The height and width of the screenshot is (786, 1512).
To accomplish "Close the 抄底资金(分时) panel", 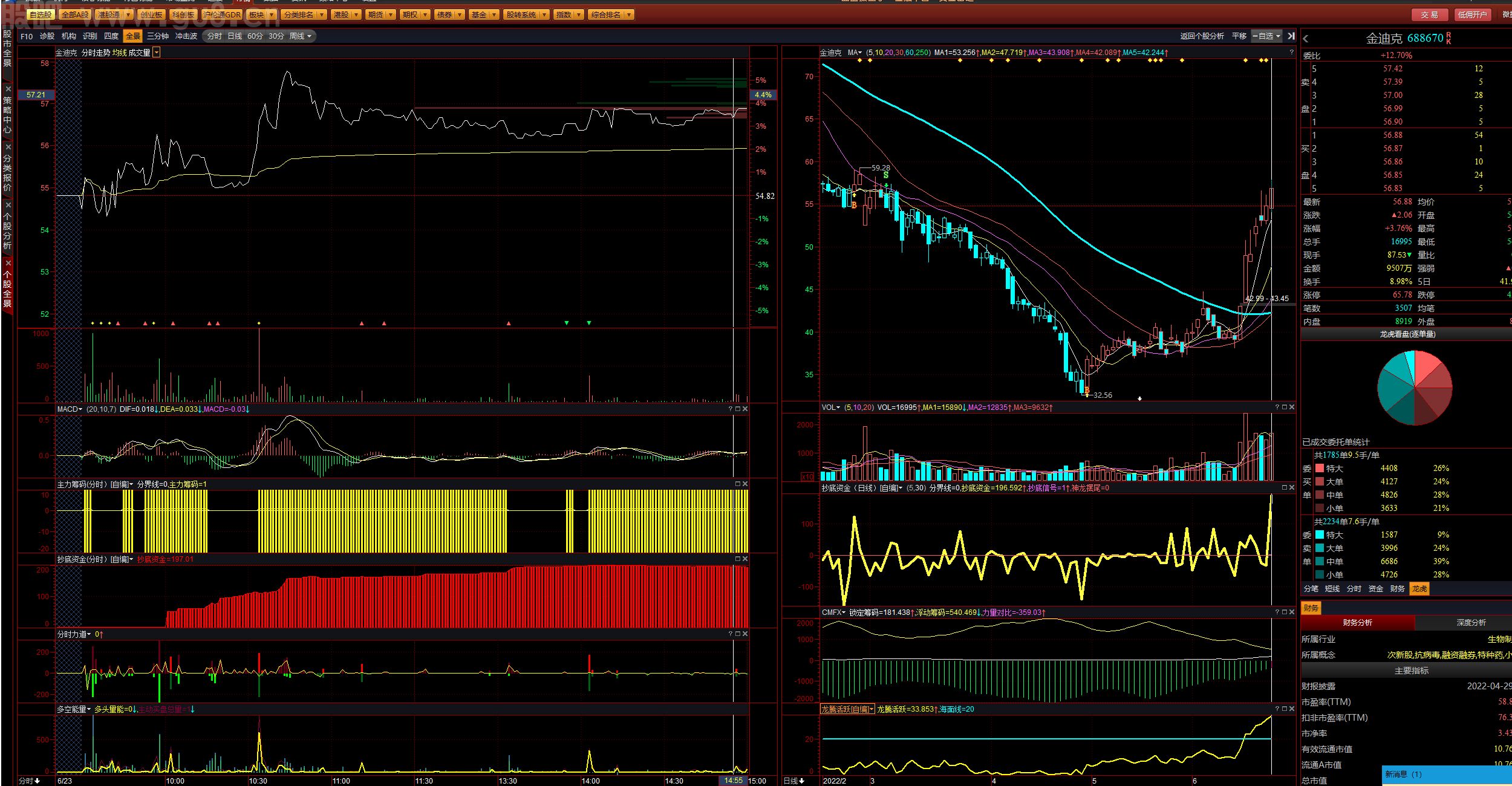I will click(x=745, y=559).
